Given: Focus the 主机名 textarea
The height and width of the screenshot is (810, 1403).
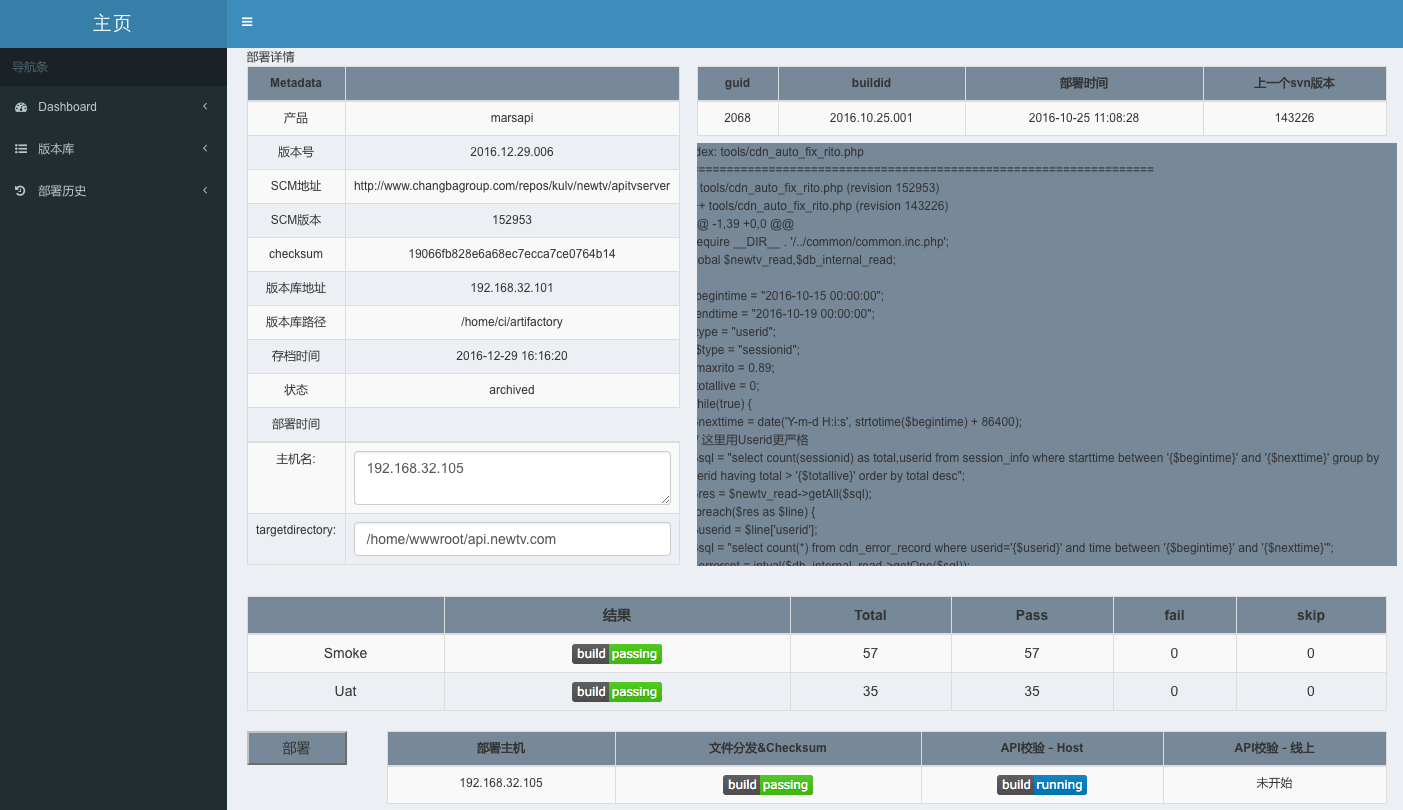Looking at the screenshot, I should point(512,478).
